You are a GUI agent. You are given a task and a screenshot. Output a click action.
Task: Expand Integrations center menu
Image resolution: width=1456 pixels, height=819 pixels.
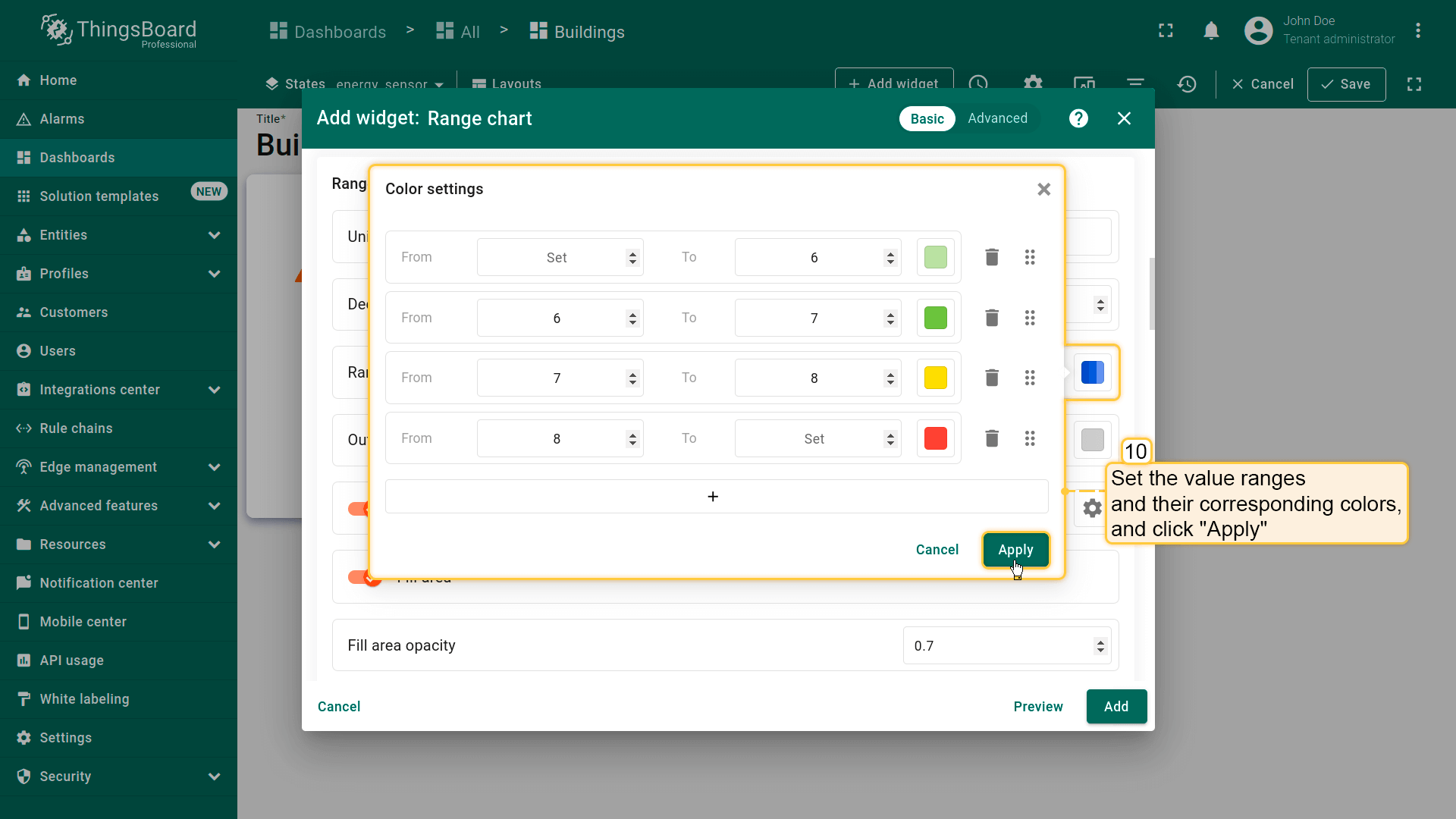pyautogui.click(x=214, y=390)
